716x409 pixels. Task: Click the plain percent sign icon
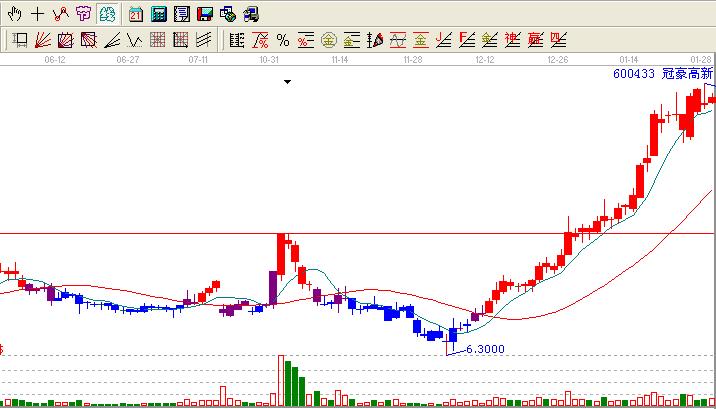(x=283, y=41)
